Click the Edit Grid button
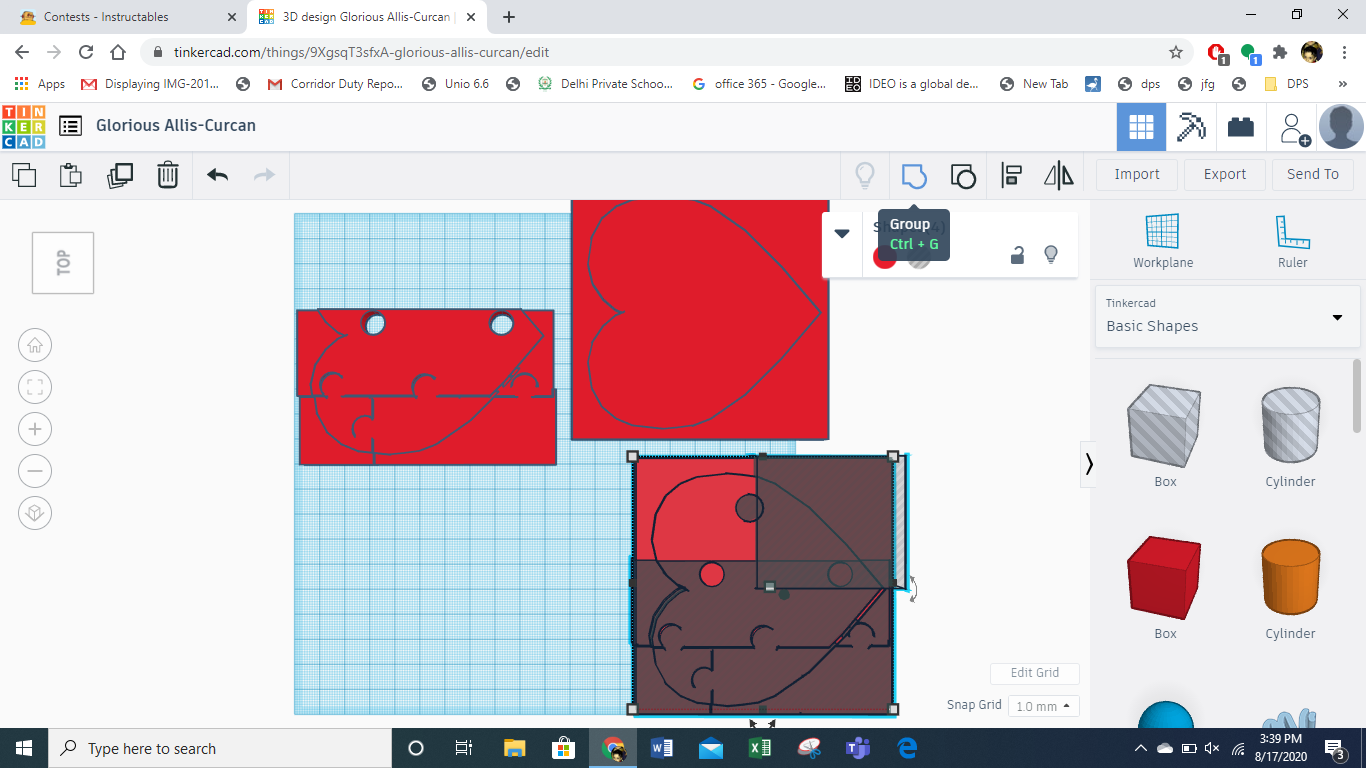1366x768 pixels. (x=1035, y=673)
